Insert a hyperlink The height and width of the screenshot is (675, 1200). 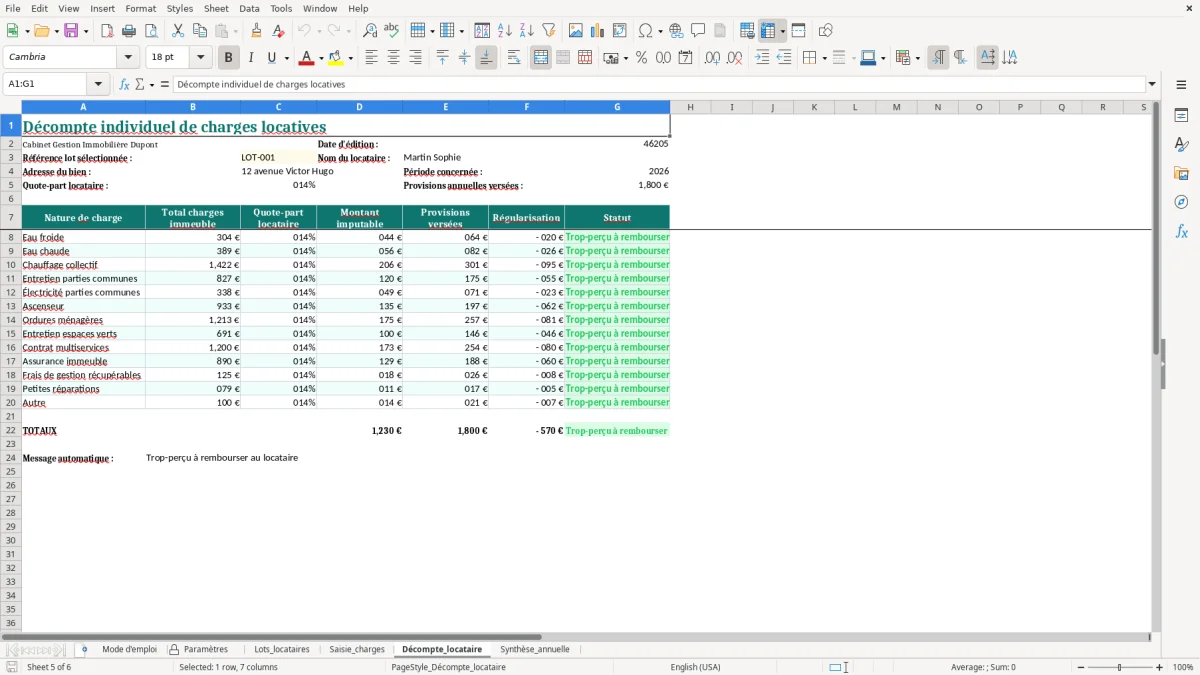click(676, 31)
